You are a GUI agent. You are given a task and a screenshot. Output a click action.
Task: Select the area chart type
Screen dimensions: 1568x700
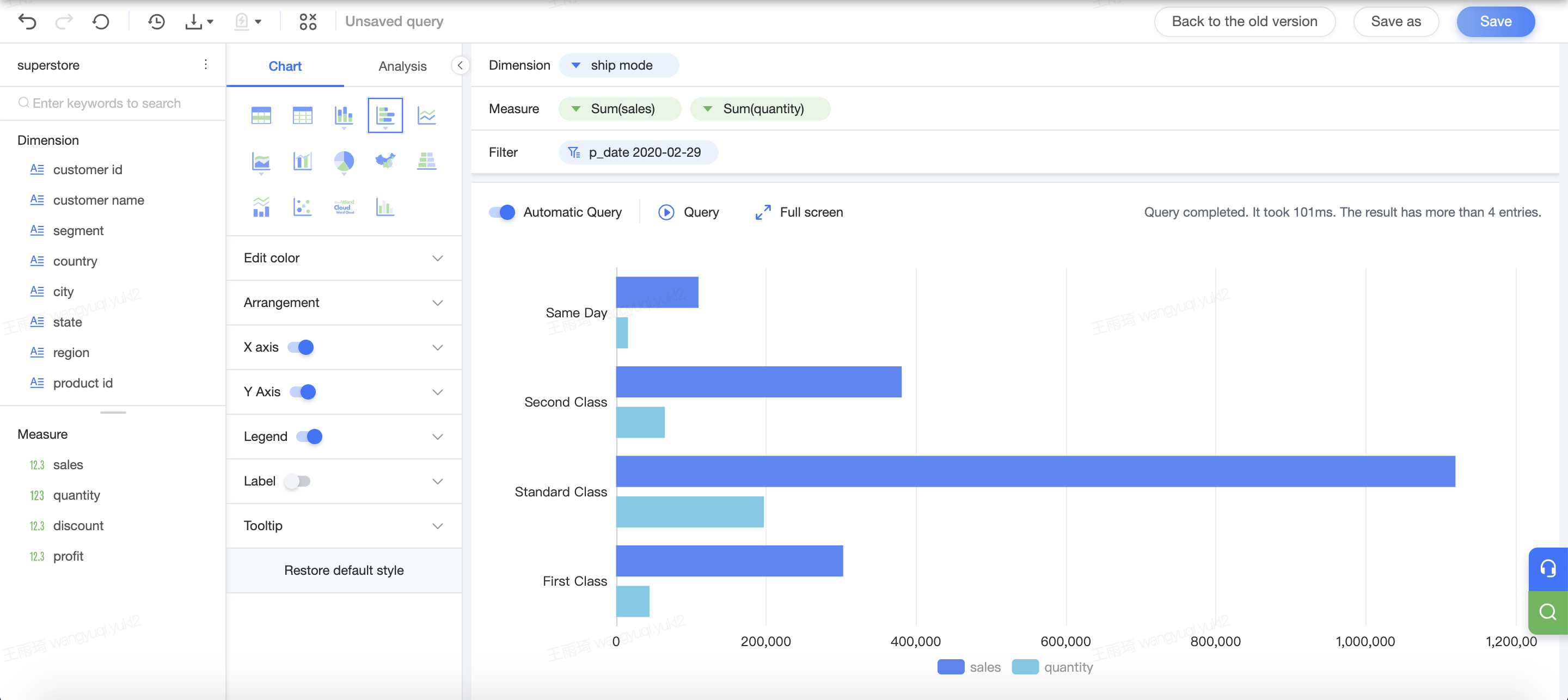point(261,161)
